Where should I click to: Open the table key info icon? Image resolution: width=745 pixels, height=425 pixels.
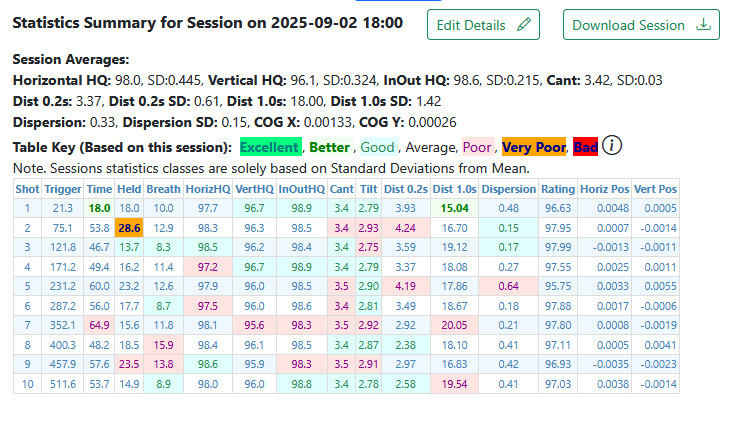[x=612, y=146]
